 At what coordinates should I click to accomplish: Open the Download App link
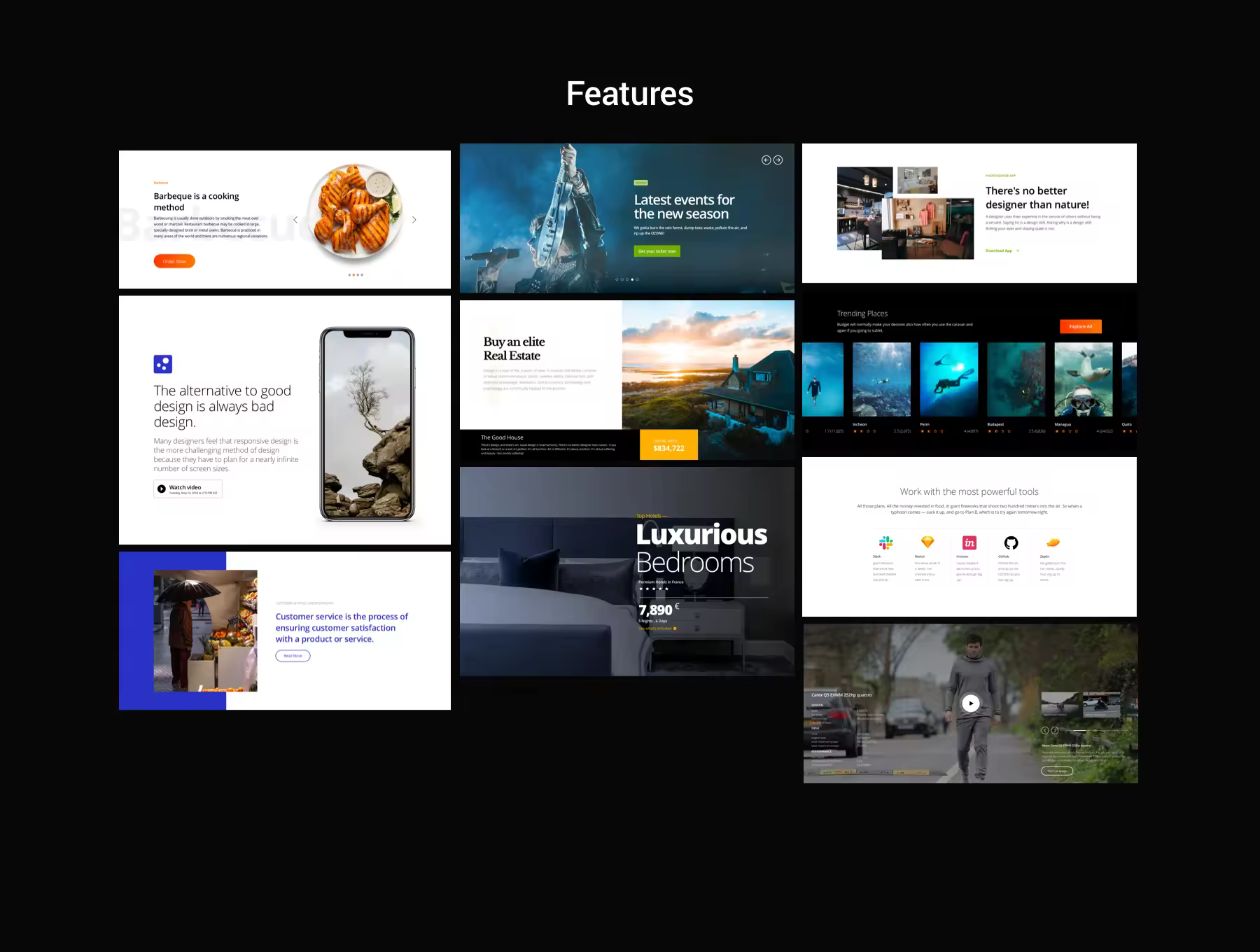tap(1002, 251)
